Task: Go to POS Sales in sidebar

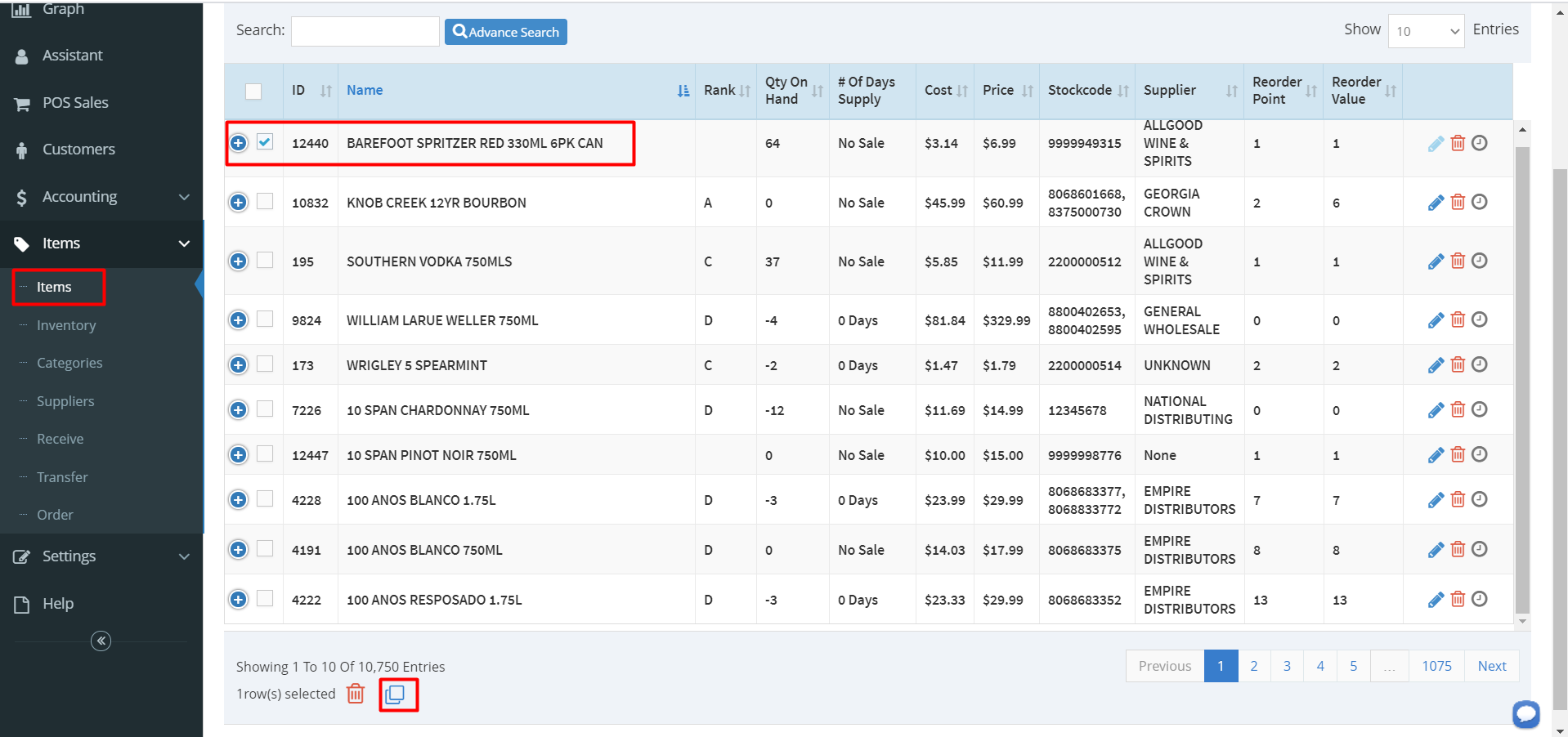Action: [75, 103]
